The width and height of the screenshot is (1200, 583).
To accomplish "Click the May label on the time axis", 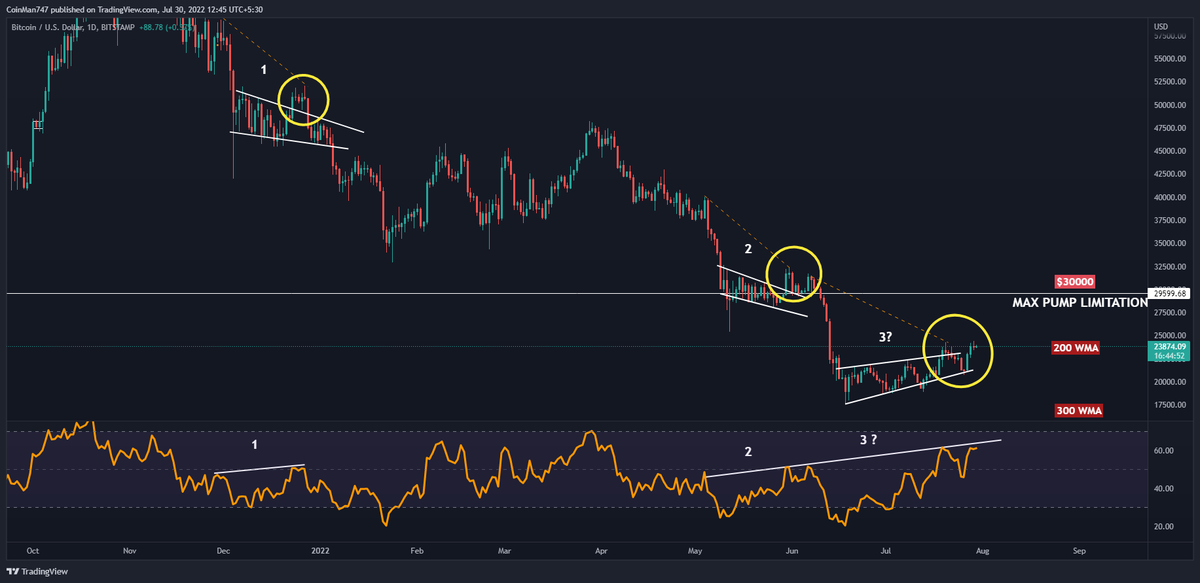I will (x=697, y=550).
